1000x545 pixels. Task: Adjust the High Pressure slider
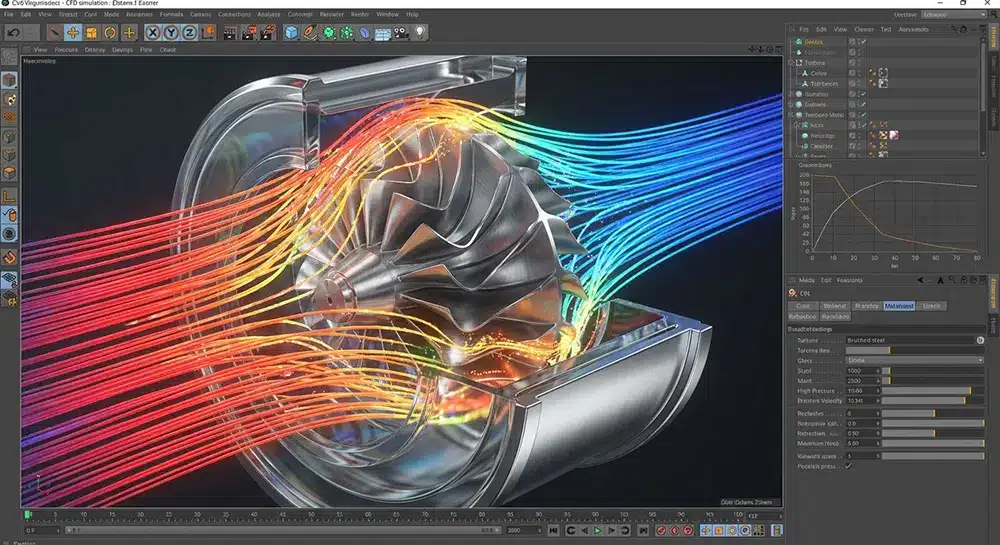[933, 391]
